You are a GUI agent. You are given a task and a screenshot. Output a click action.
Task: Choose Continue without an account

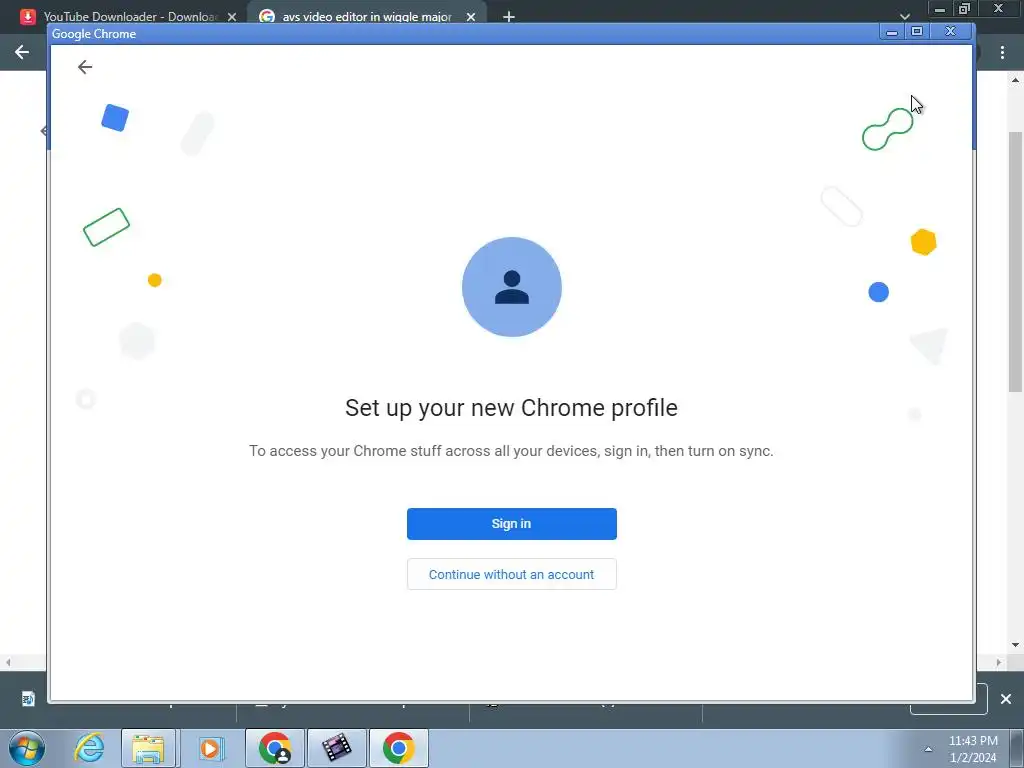(x=511, y=574)
